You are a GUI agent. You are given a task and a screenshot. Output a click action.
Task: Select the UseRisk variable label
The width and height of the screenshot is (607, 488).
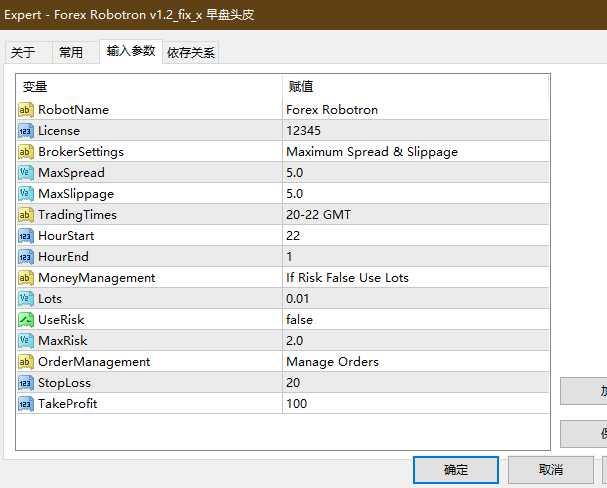(x=61, y=320)
